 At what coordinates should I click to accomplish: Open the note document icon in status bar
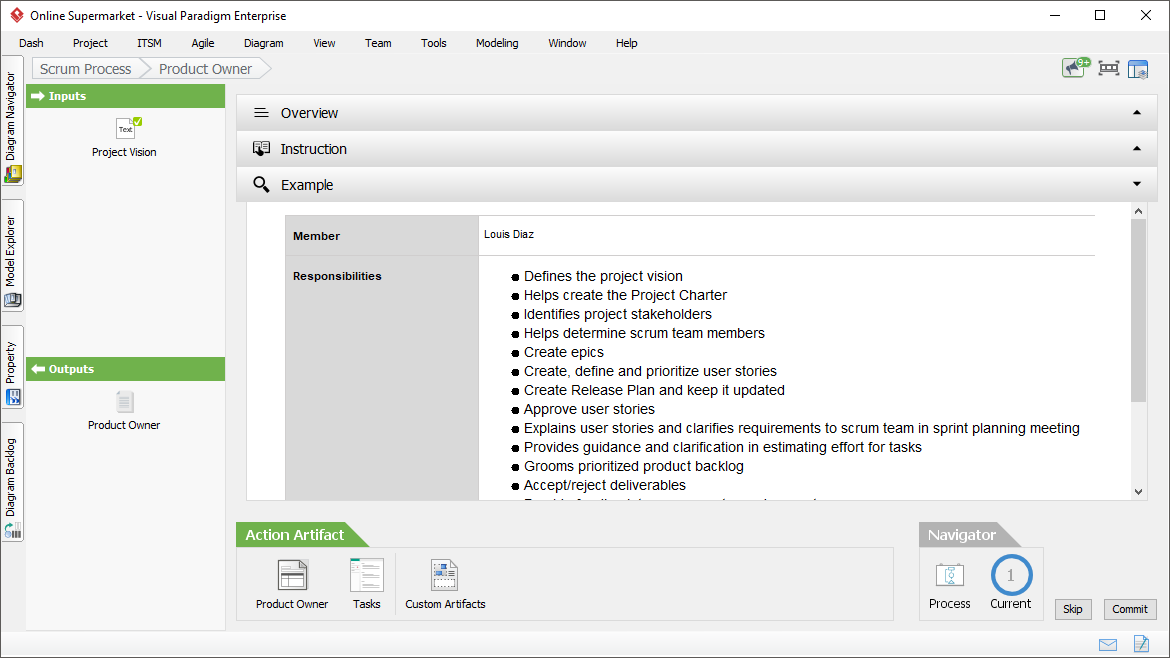(x=1141, y=643)
